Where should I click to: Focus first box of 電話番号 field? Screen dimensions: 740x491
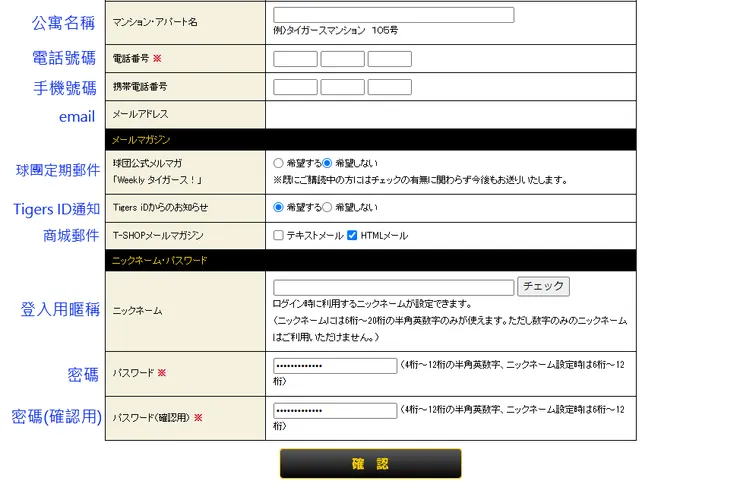pyautogui.click(x=295, y=59)
